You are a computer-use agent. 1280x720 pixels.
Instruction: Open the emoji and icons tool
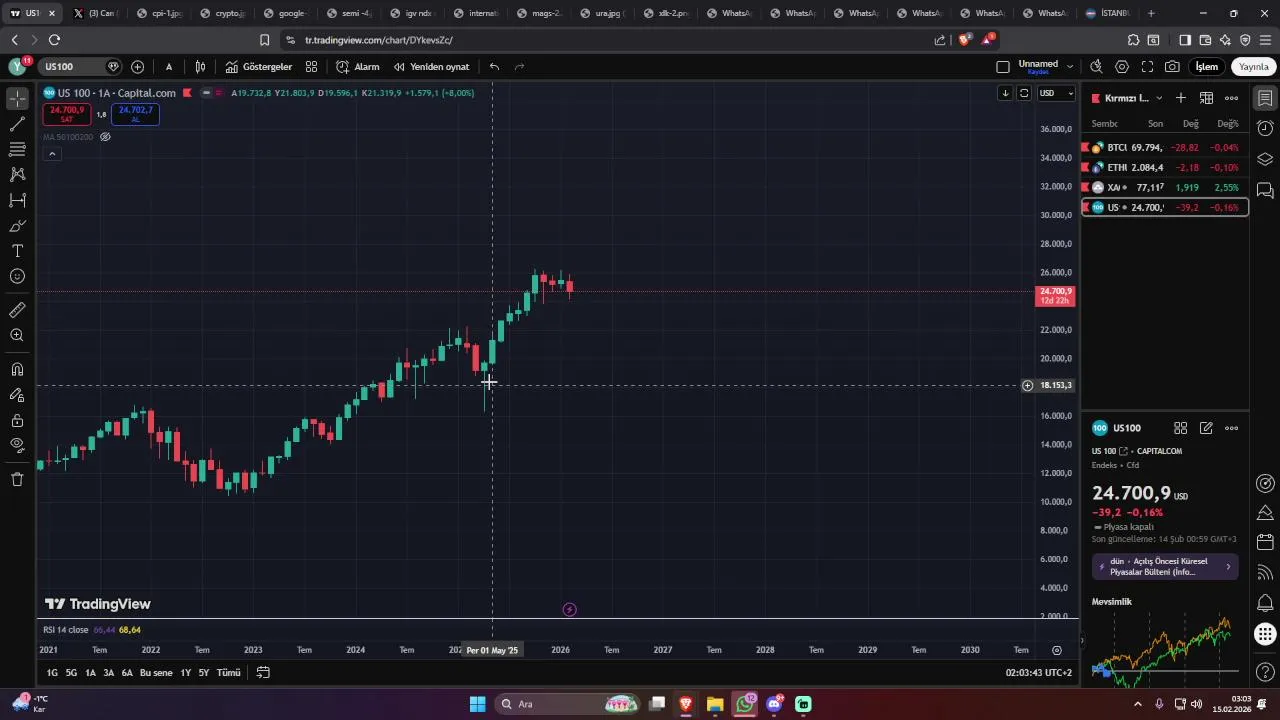tap(17, 276)
